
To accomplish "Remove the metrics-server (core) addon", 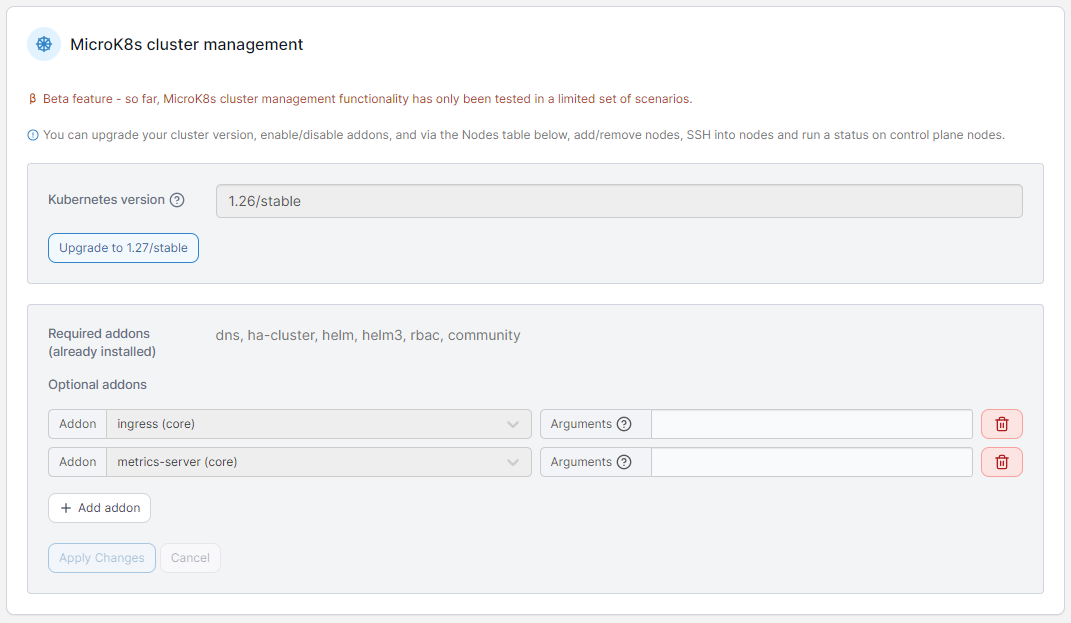I will (x=1001, y=462).
